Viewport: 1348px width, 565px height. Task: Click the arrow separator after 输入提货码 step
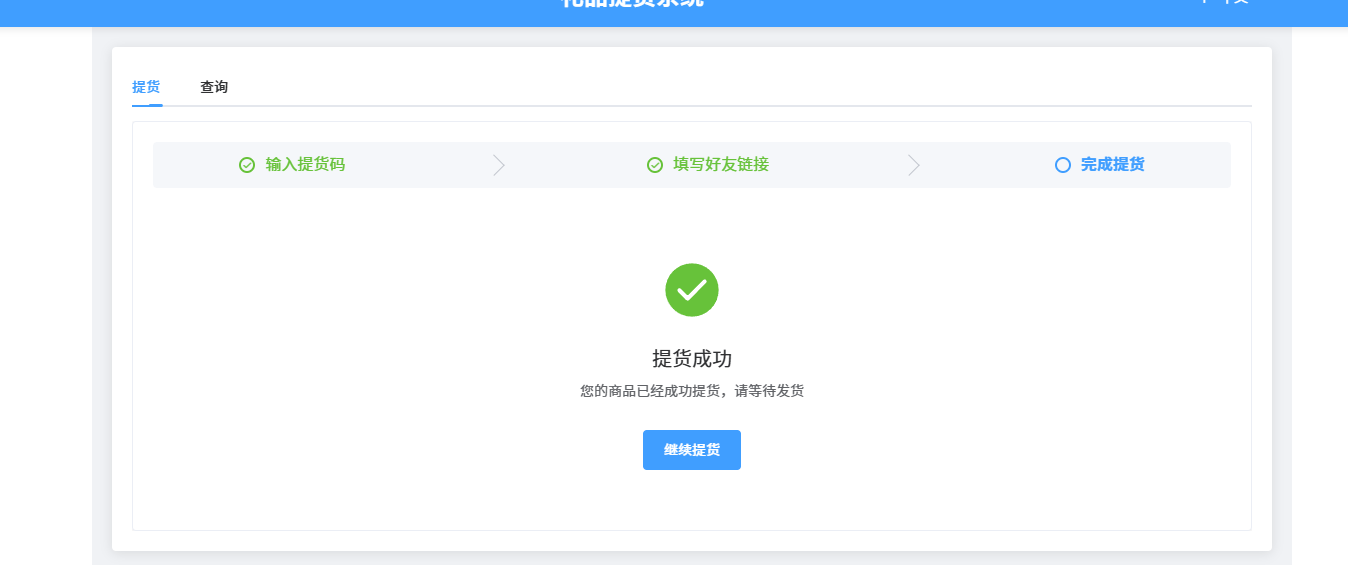click(x=499, y=165)
